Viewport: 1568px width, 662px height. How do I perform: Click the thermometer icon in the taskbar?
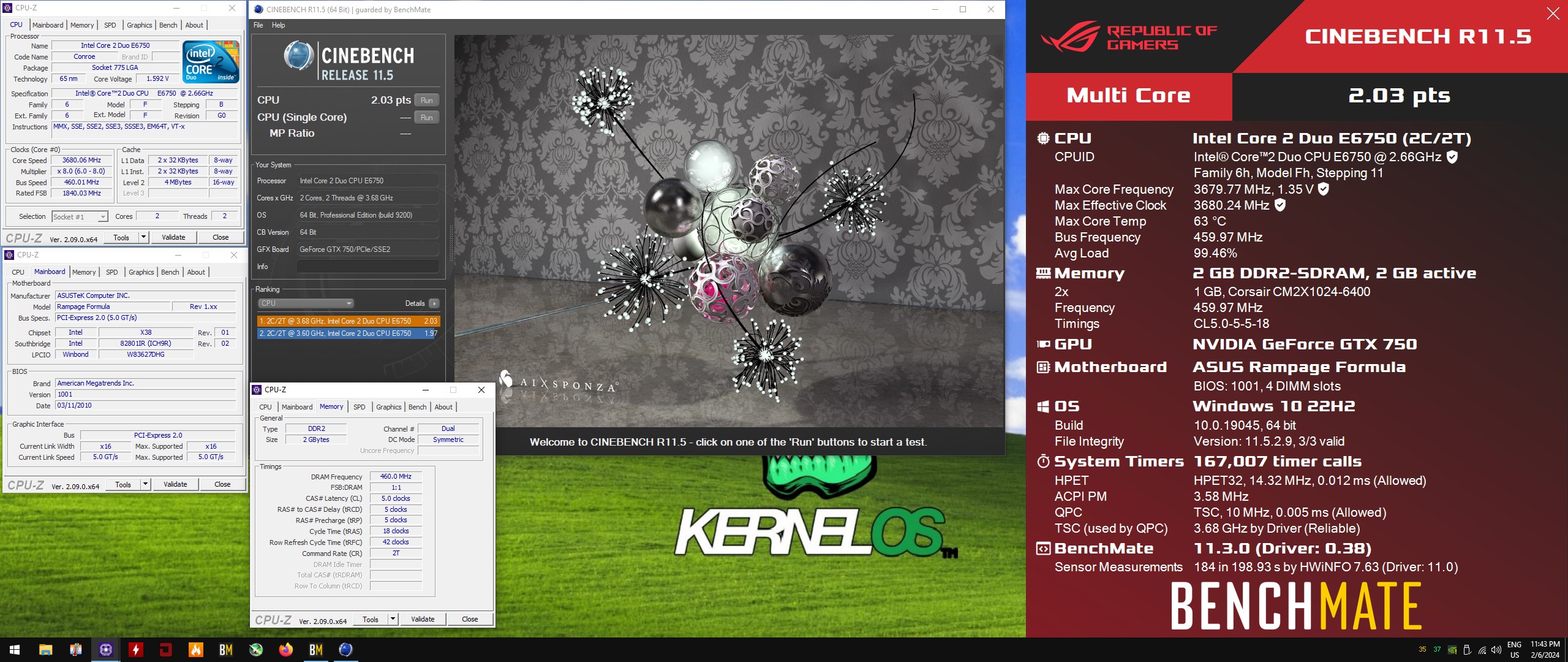coord(76,650)
